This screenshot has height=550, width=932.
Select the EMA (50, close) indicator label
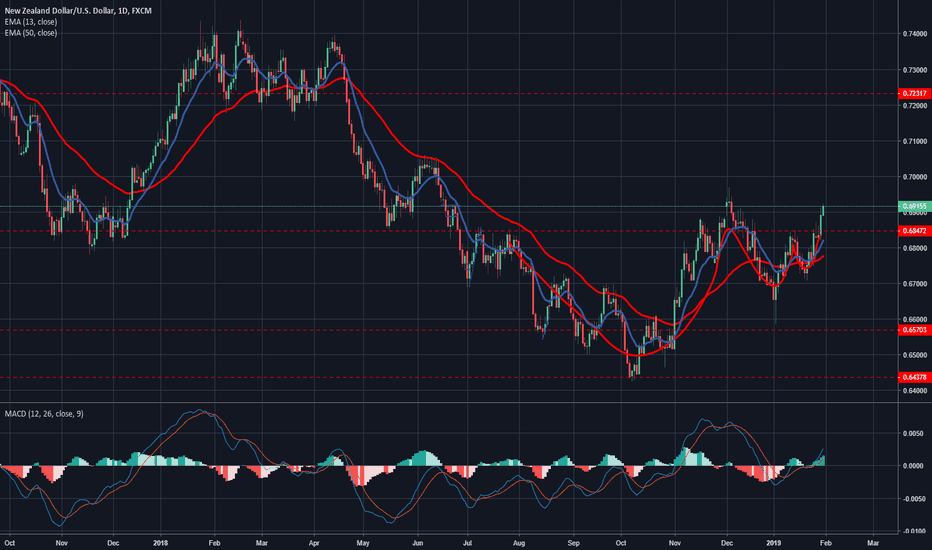[31, 33]
